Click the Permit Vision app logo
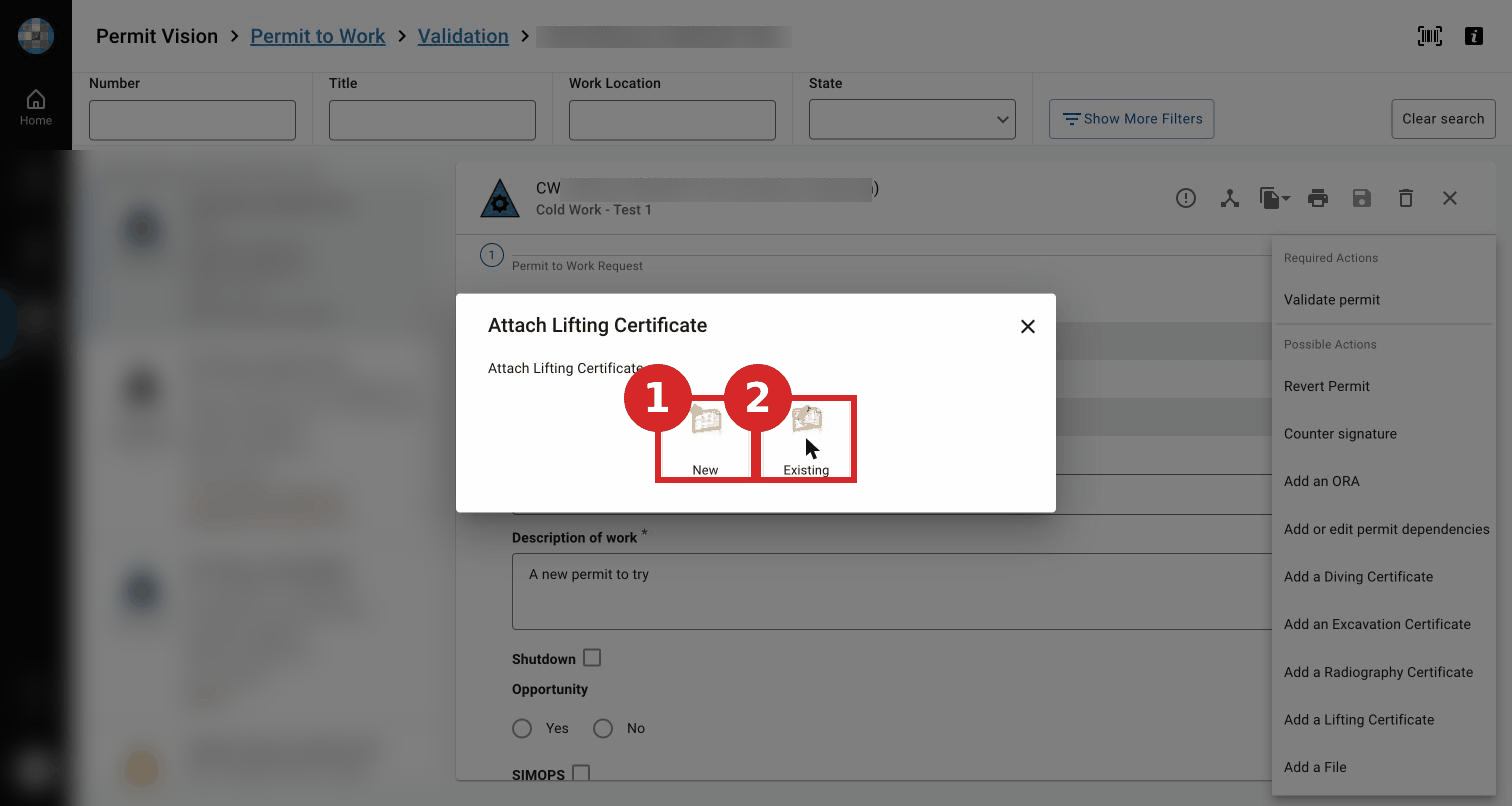 click(x=36, y=36)
